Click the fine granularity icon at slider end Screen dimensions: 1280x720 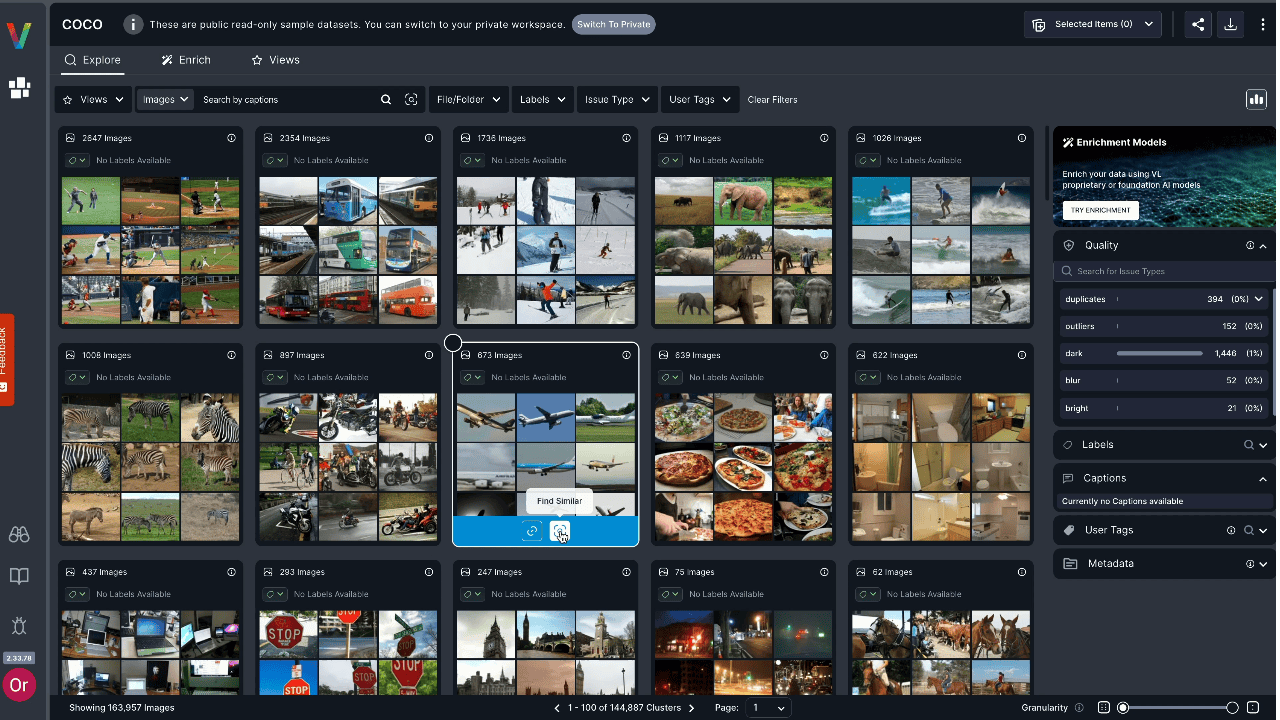pos(1254,707)
